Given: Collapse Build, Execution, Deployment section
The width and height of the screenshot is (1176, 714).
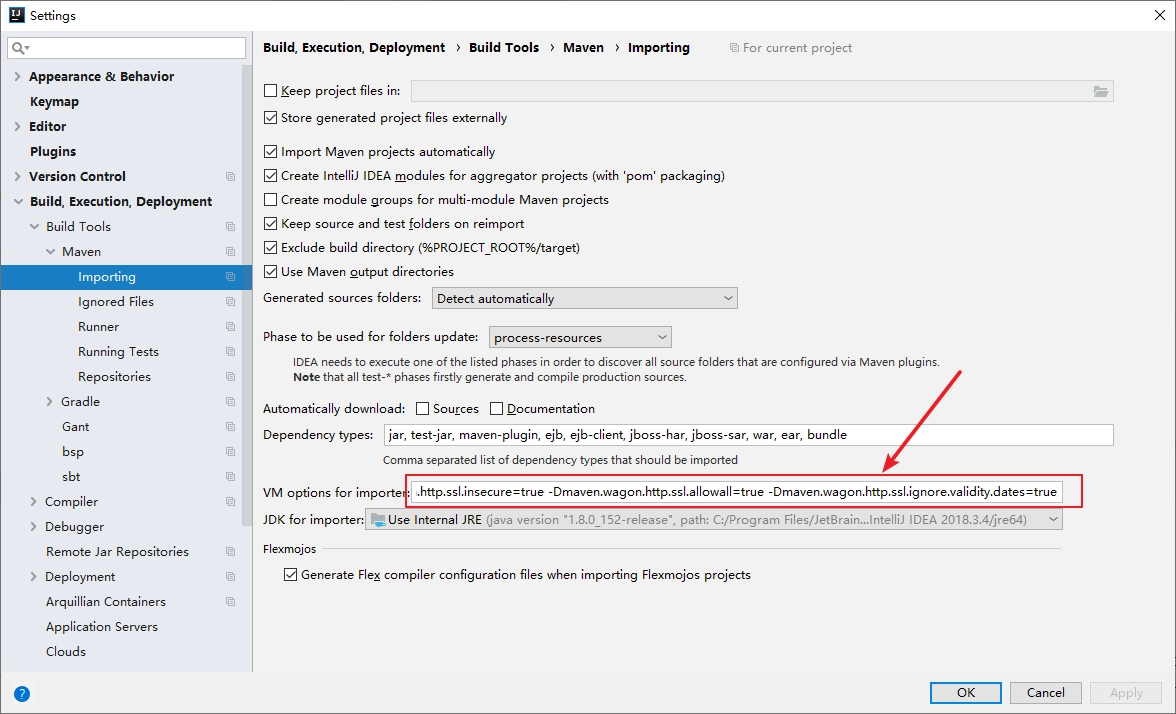Looking at the screenshot, I should click(x=17, y=202).
